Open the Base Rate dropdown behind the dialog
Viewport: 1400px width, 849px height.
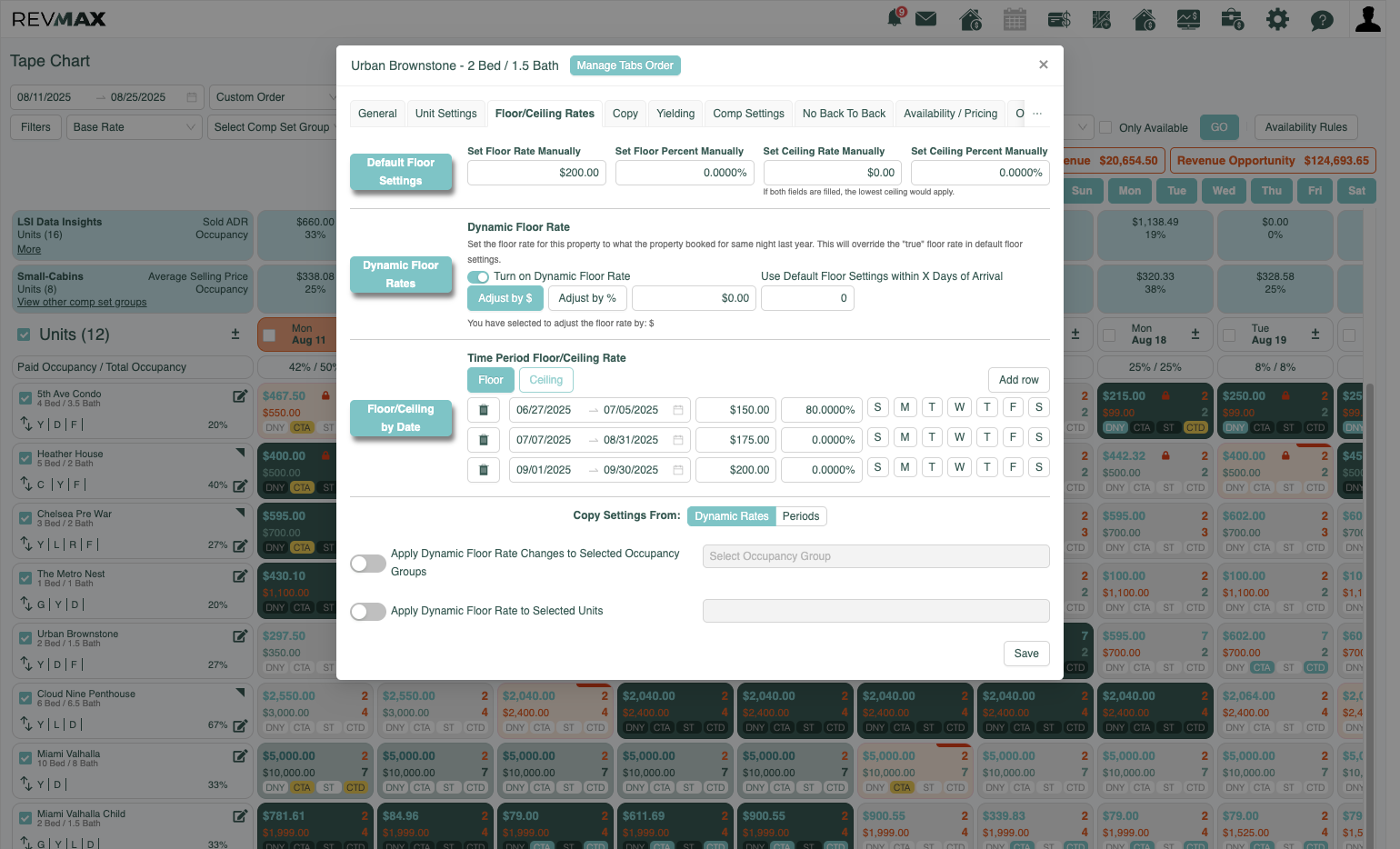[135, 127]
